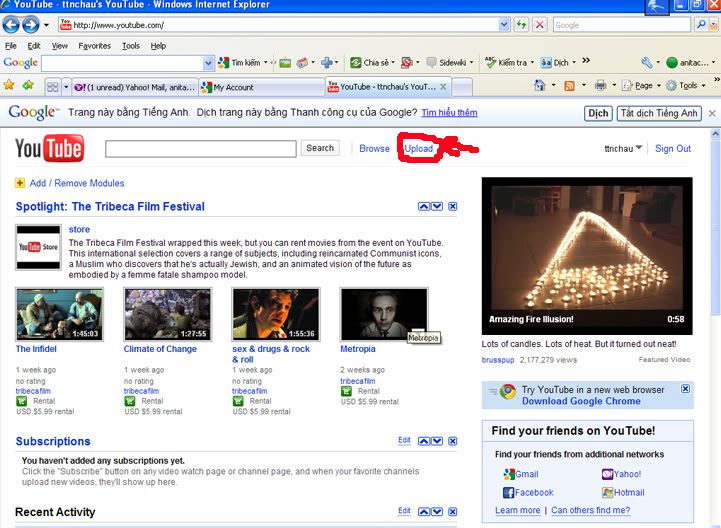Screen dimensions: 721x528
Task: Click the Browse link
Action: [x=374, y=148]
